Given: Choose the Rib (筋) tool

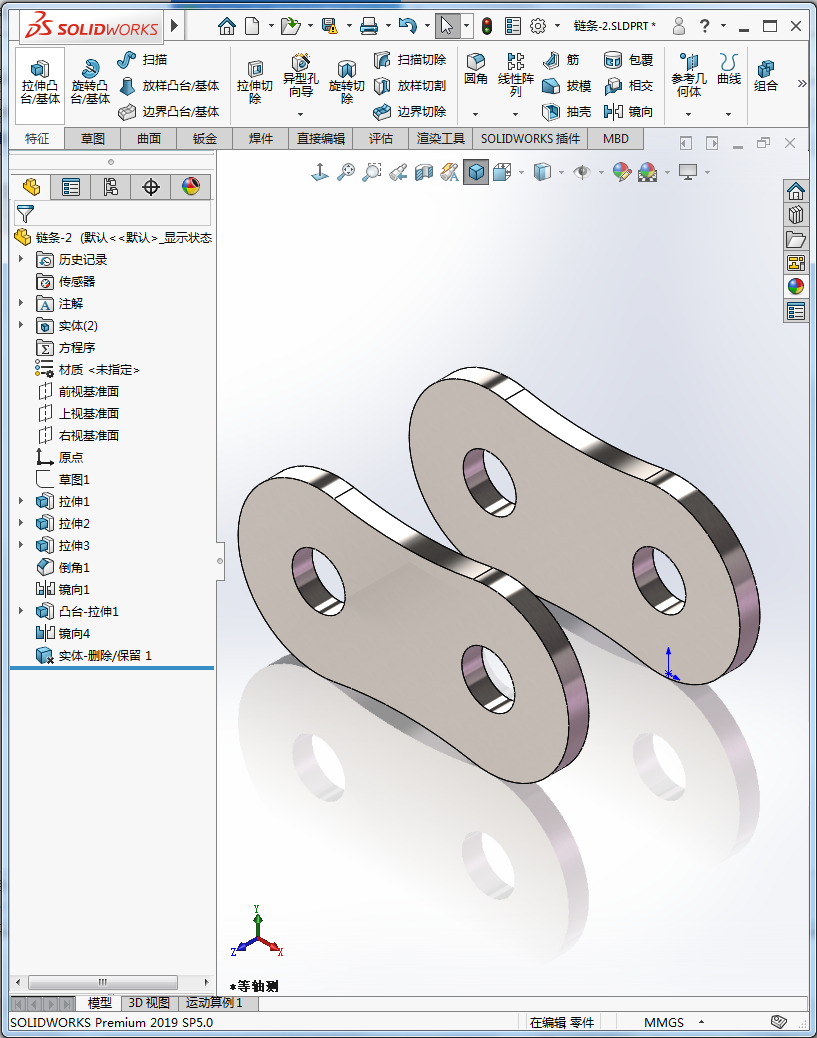Looking at the screenshot, I should 561,60.
